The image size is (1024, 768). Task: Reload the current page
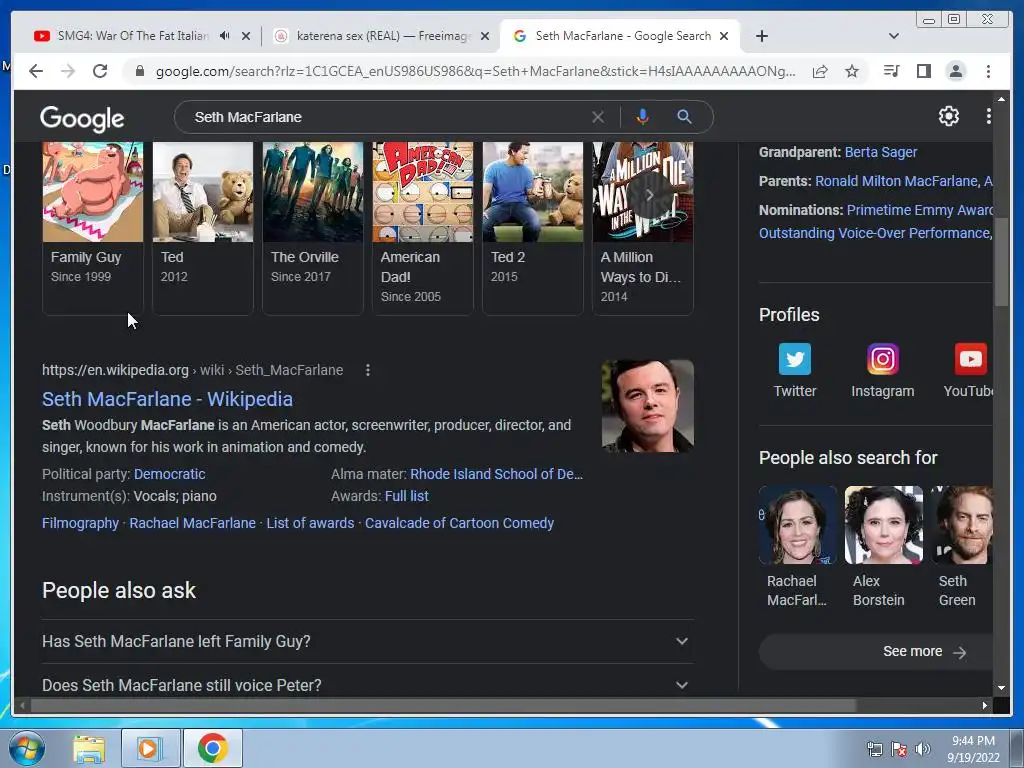[100, 71]
